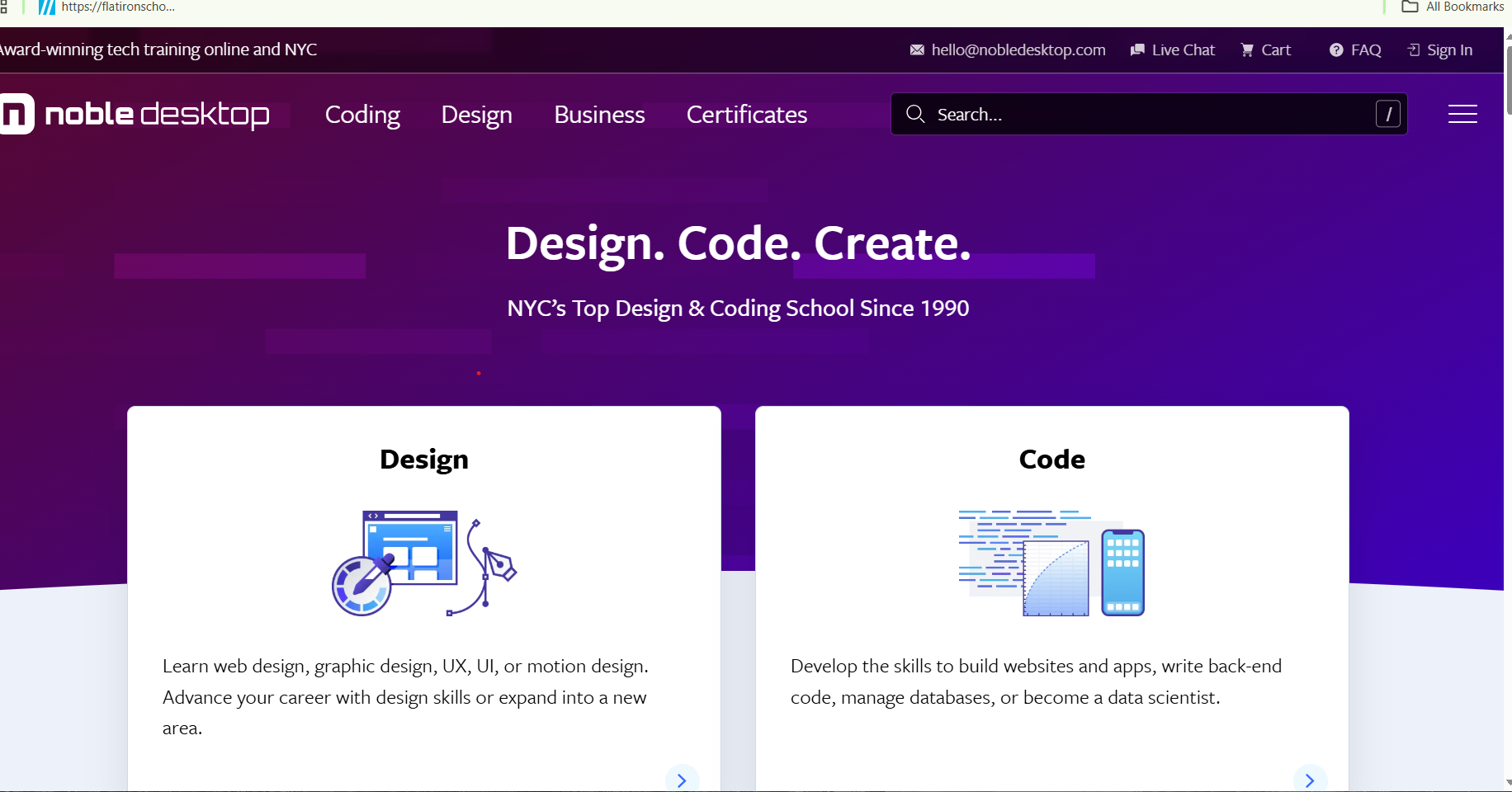
Task: Click the Noble Desktop logo
Action: click(x=136, y=114)
